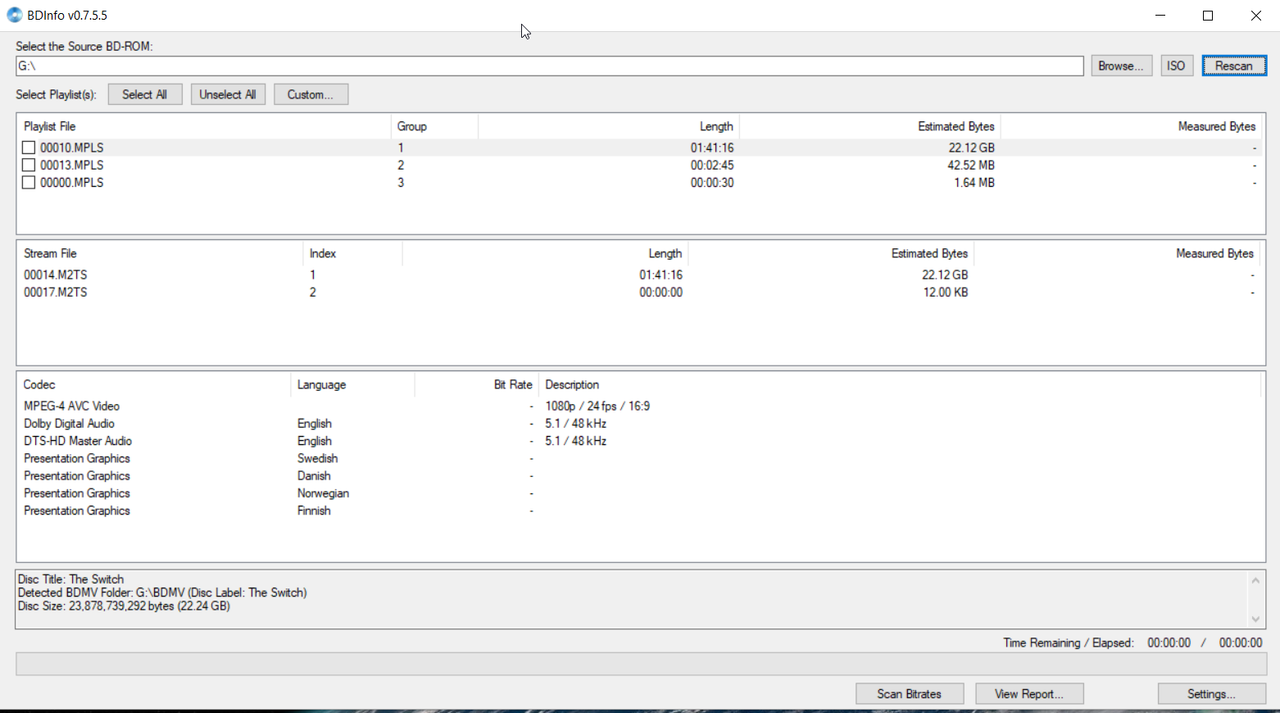Click the BDInfo app icon in title bar
The width and height of the screenshot is (1280, 713).
(x=14, y=15)
